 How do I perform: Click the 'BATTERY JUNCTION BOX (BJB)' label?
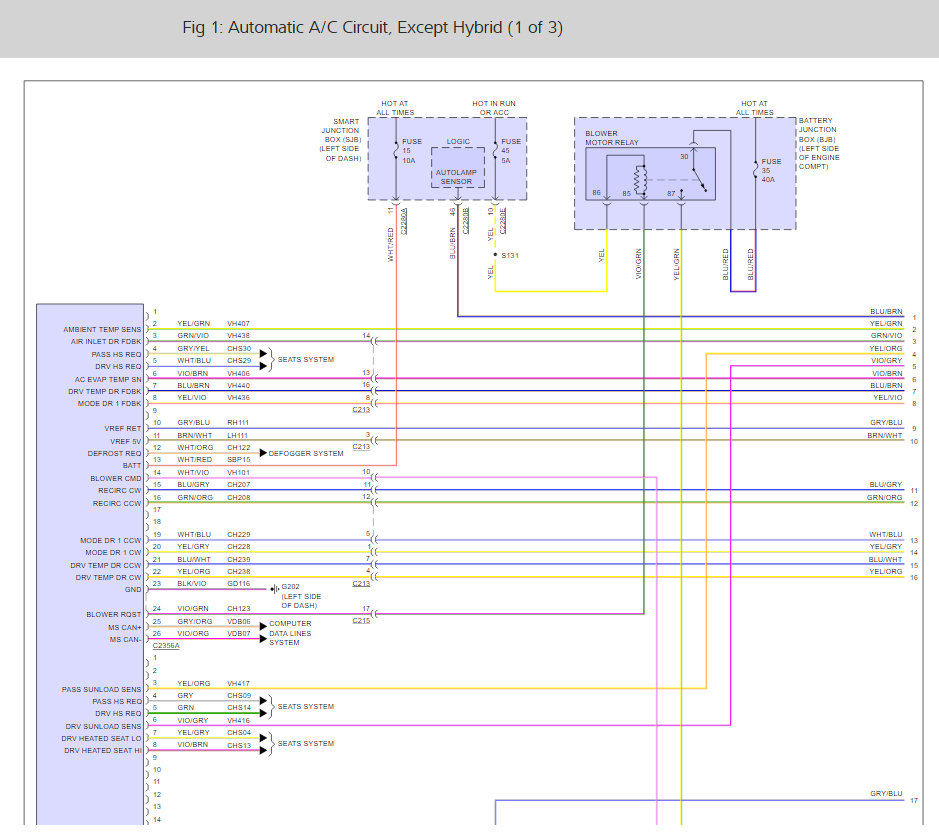pyautogui.click(x=819, y=143)
